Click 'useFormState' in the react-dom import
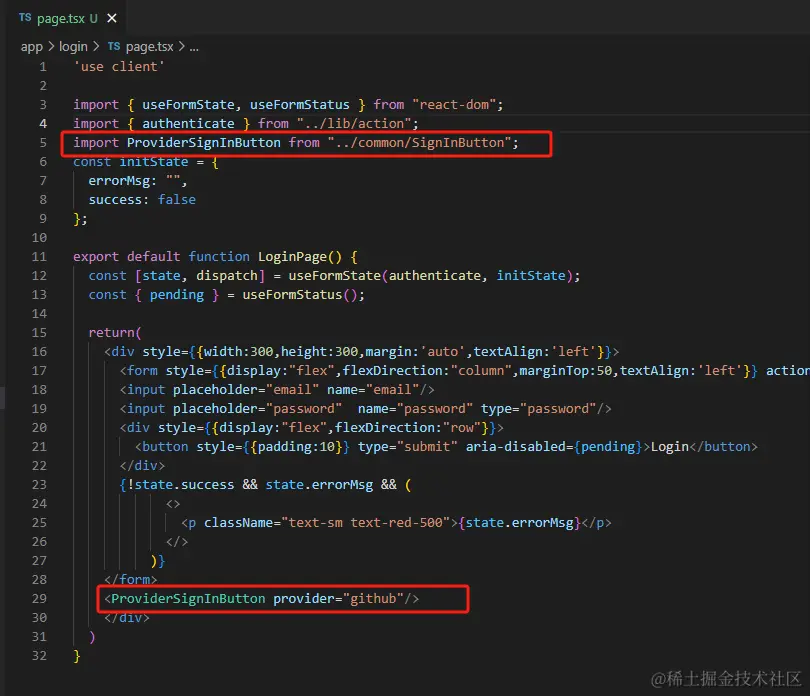Image resolution: width=810 pixels, height=696 pixels. click(x=189, y=105)
